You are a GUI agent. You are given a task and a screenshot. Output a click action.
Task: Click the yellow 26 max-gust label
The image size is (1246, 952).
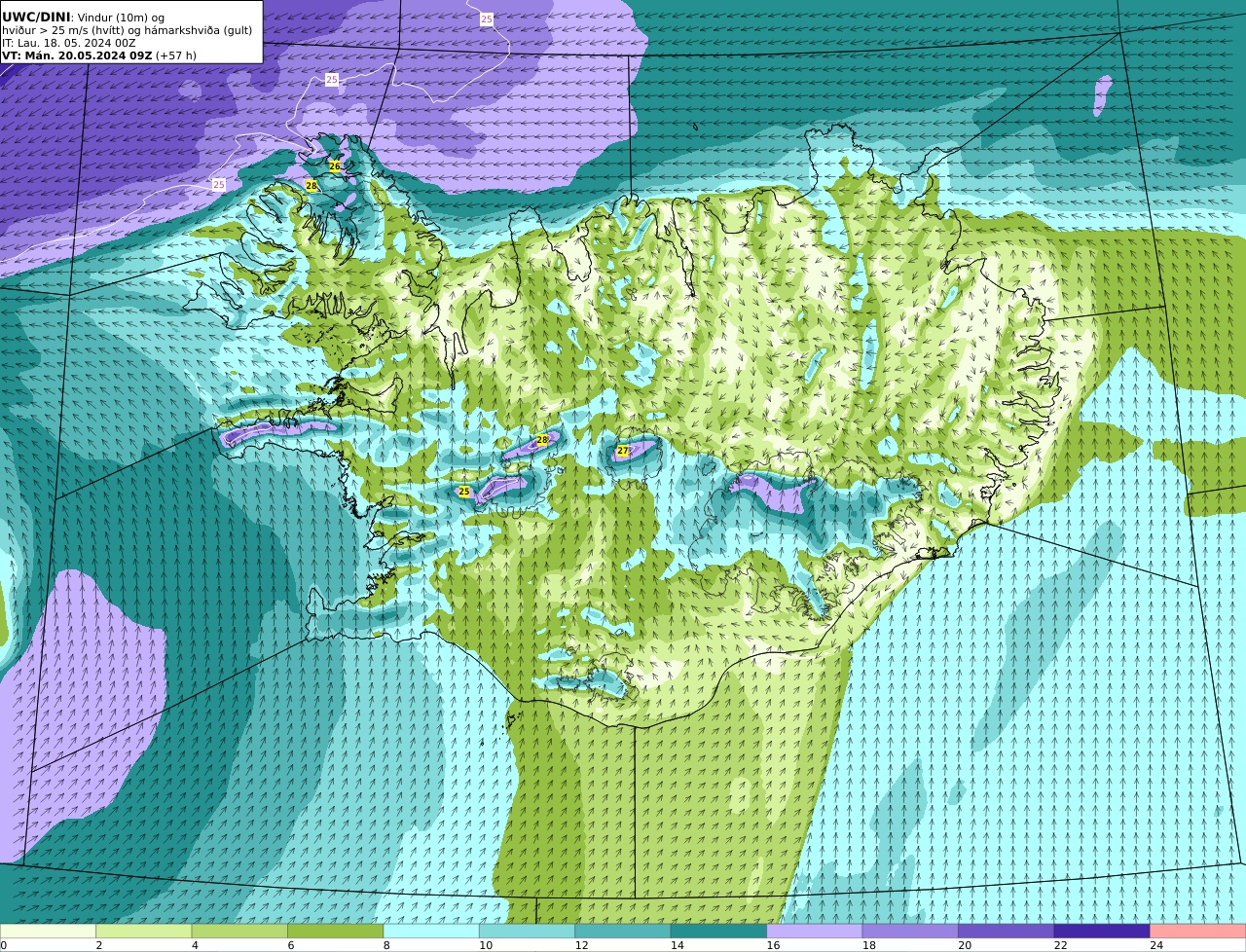(335, 166)
